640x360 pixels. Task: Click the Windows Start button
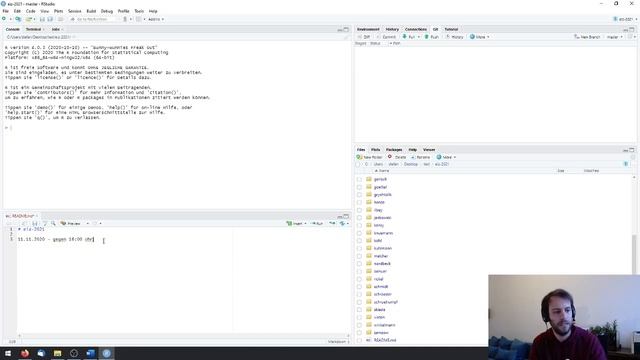[8, 353]
